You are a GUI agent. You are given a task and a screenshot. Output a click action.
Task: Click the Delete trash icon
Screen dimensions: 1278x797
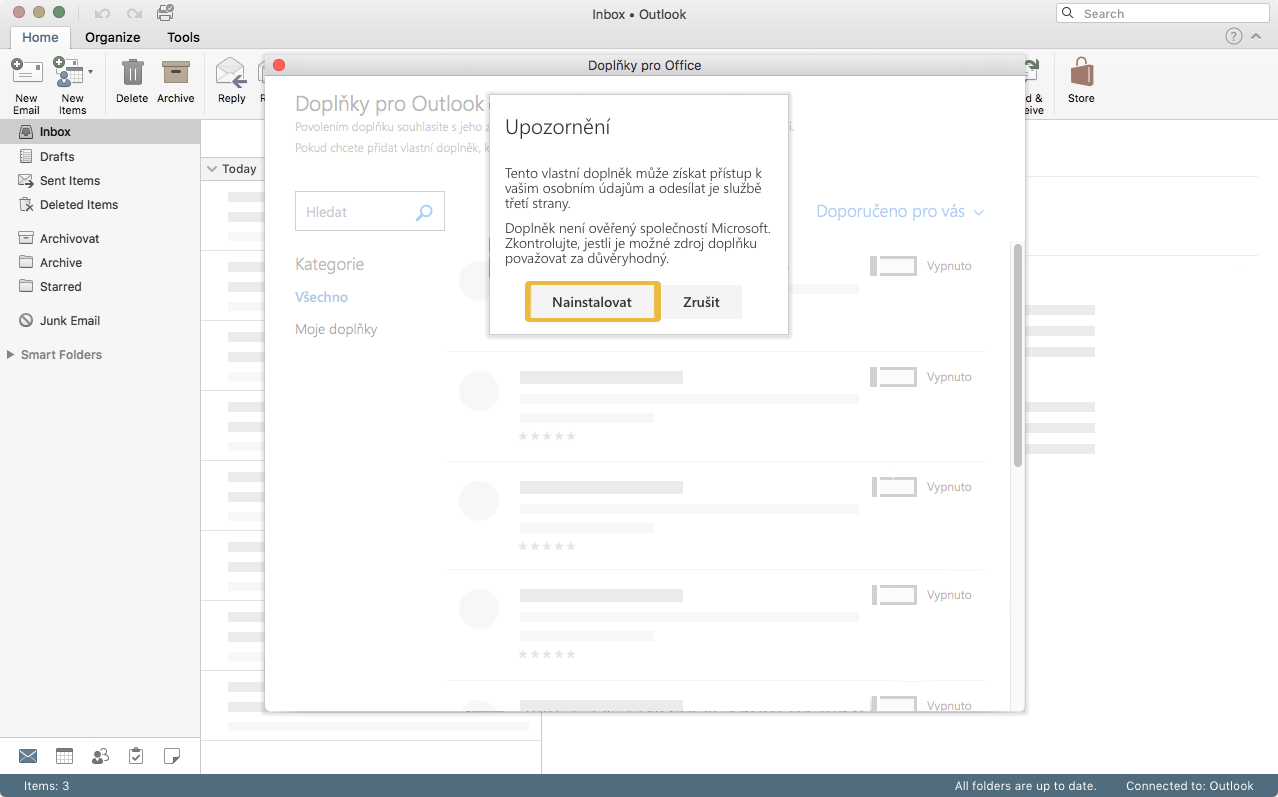(x=132, y=73)
